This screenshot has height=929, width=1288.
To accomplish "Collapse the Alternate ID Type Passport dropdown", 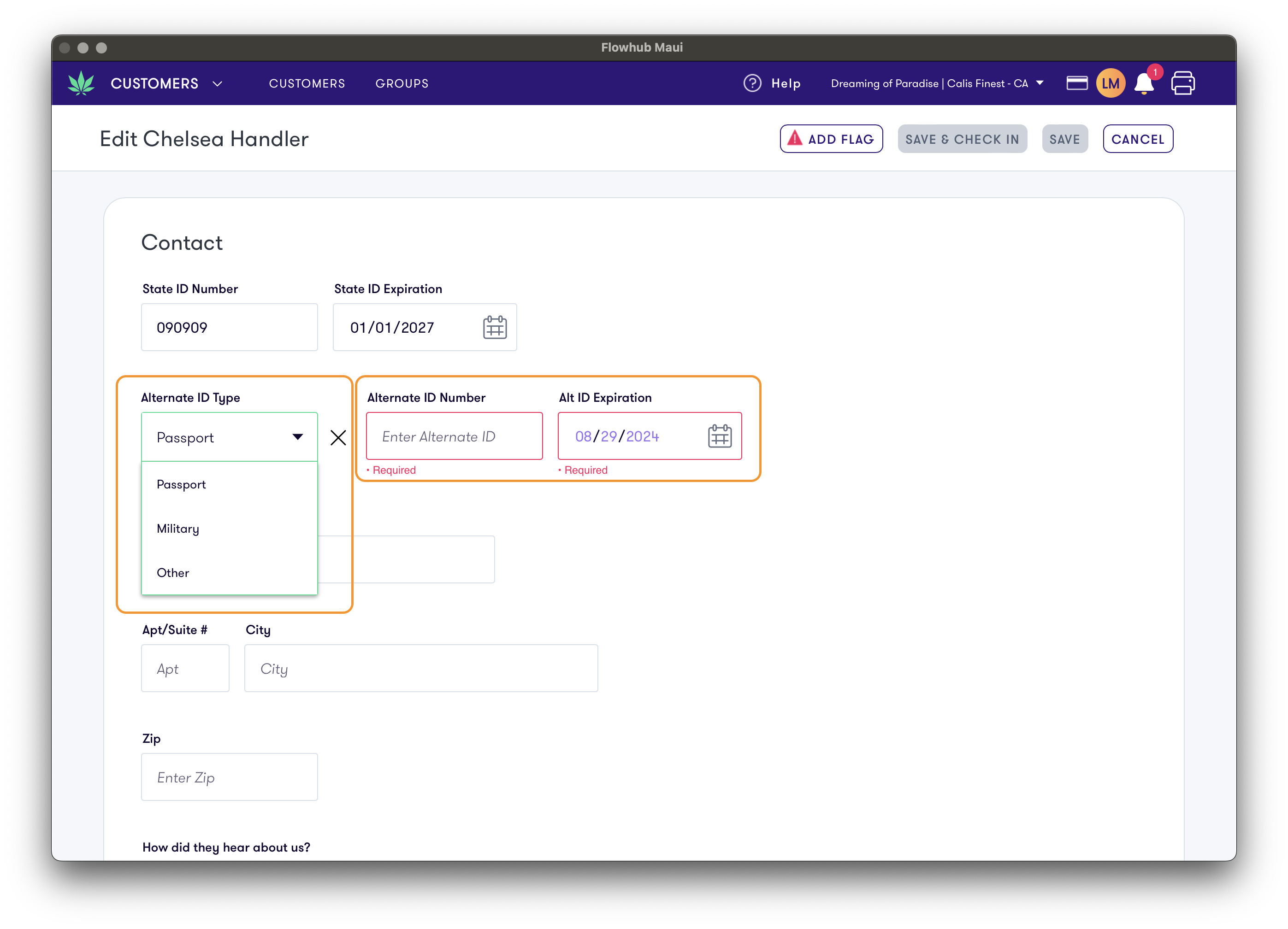I will (230, 437).
